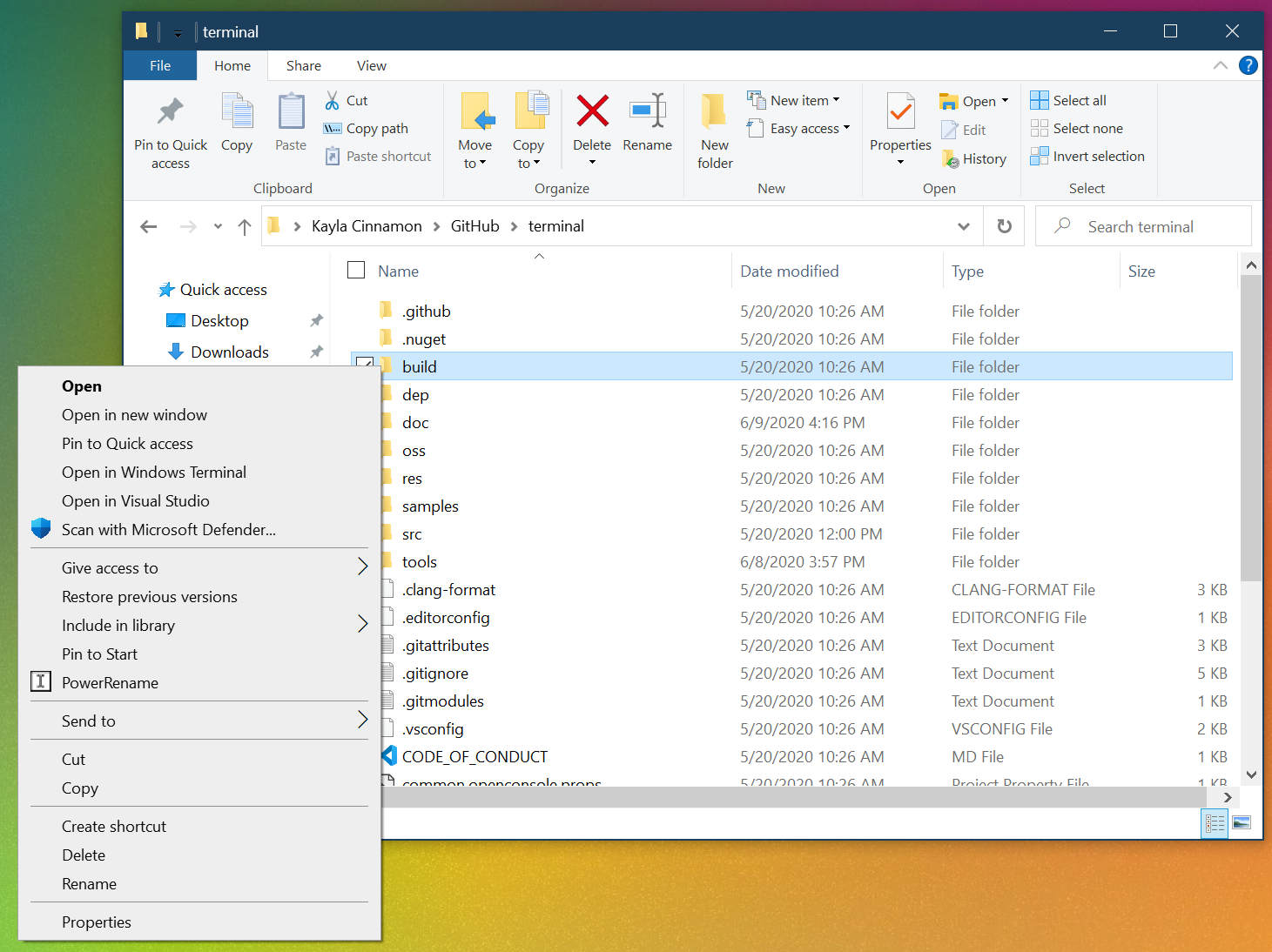Pin selected folder to Quick access

170,131
